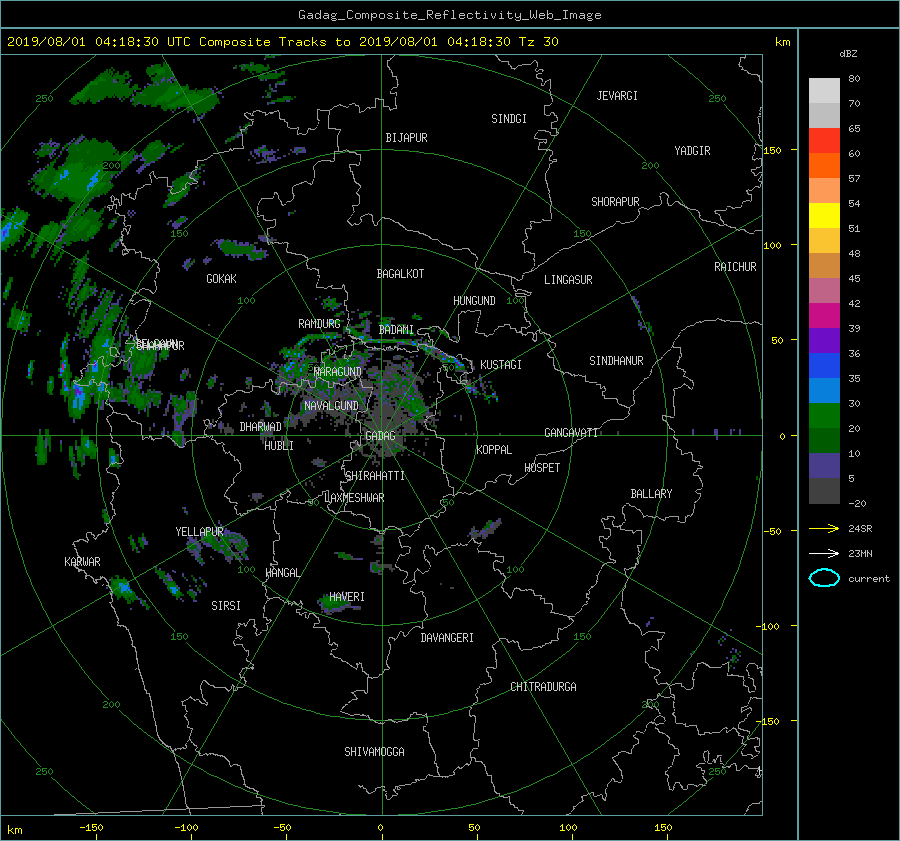Click the HAVERI city label

pos(347,597)
